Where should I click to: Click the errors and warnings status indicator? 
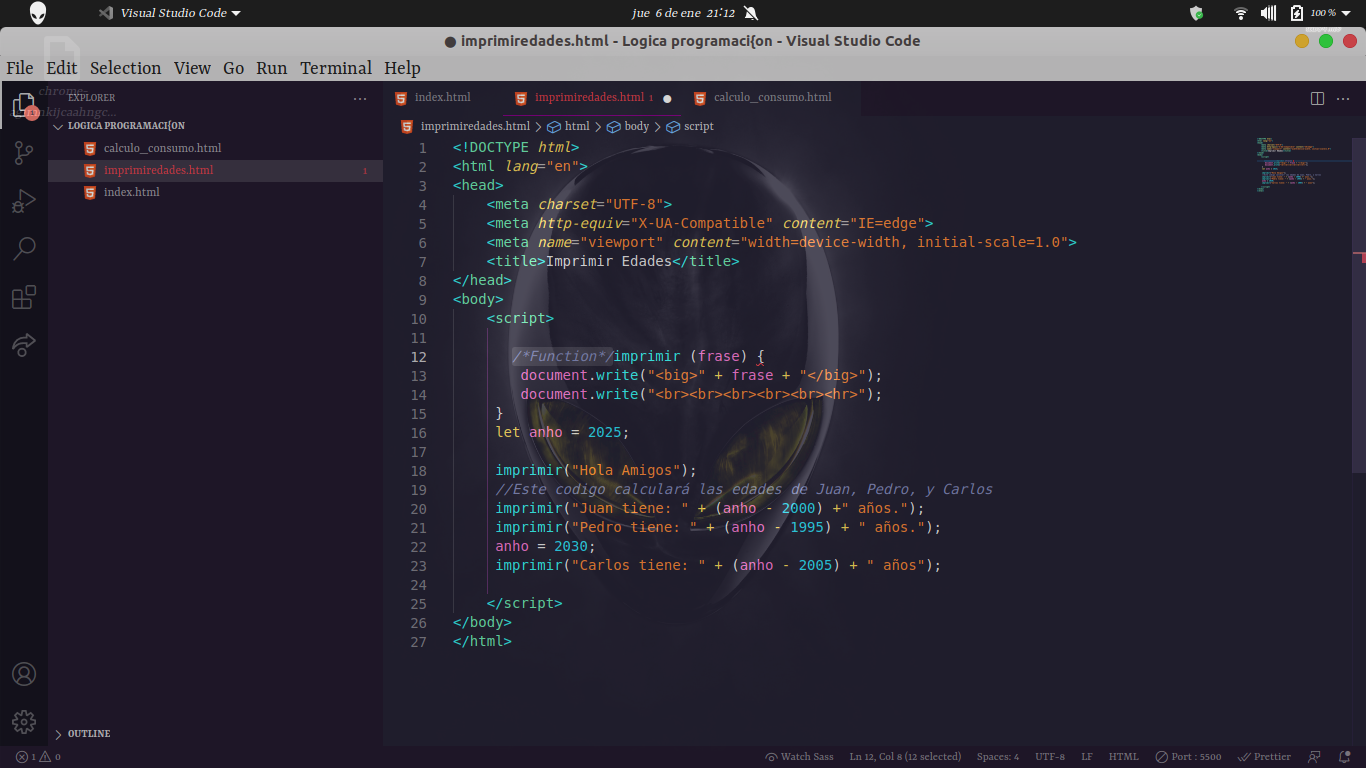pyautogui.click(x=38, y=757)
